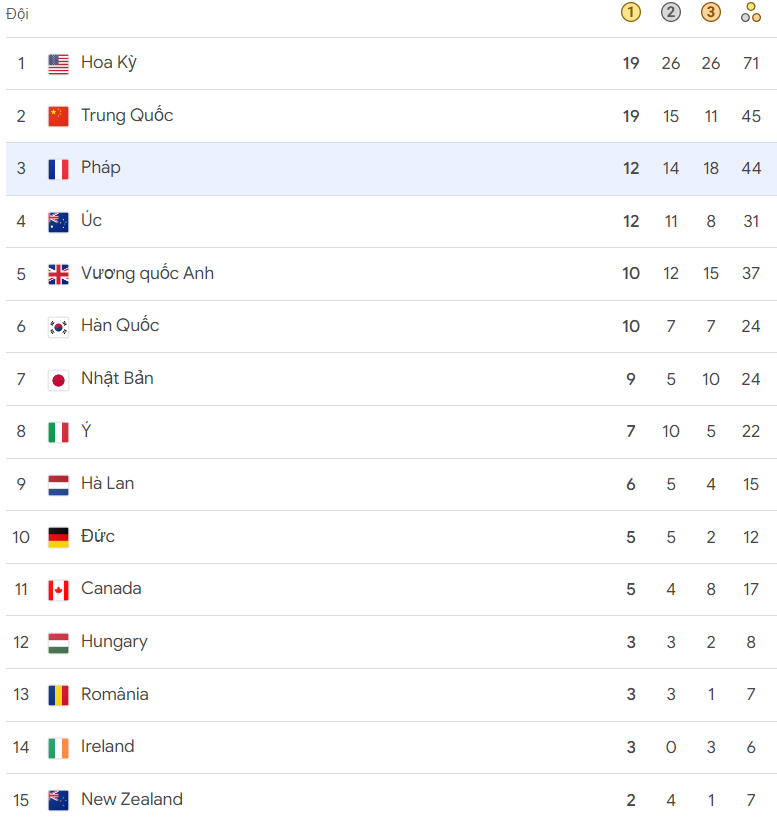Select the Hungary team name
Screen dimensions: 777x825
tap(114, 642)
